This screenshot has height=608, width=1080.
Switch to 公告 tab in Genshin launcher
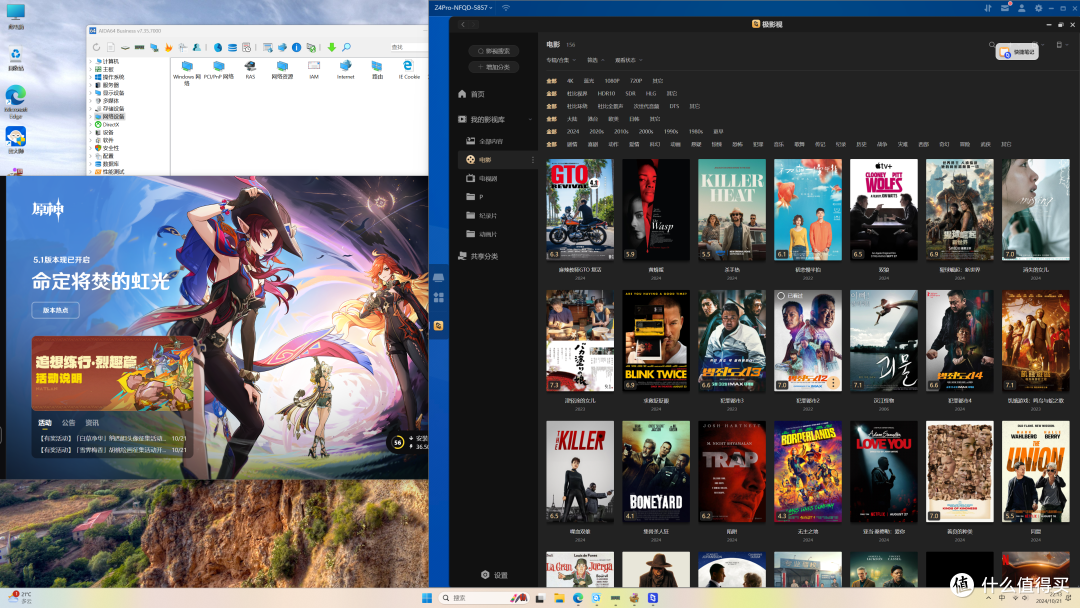click(x=68, y=423)
